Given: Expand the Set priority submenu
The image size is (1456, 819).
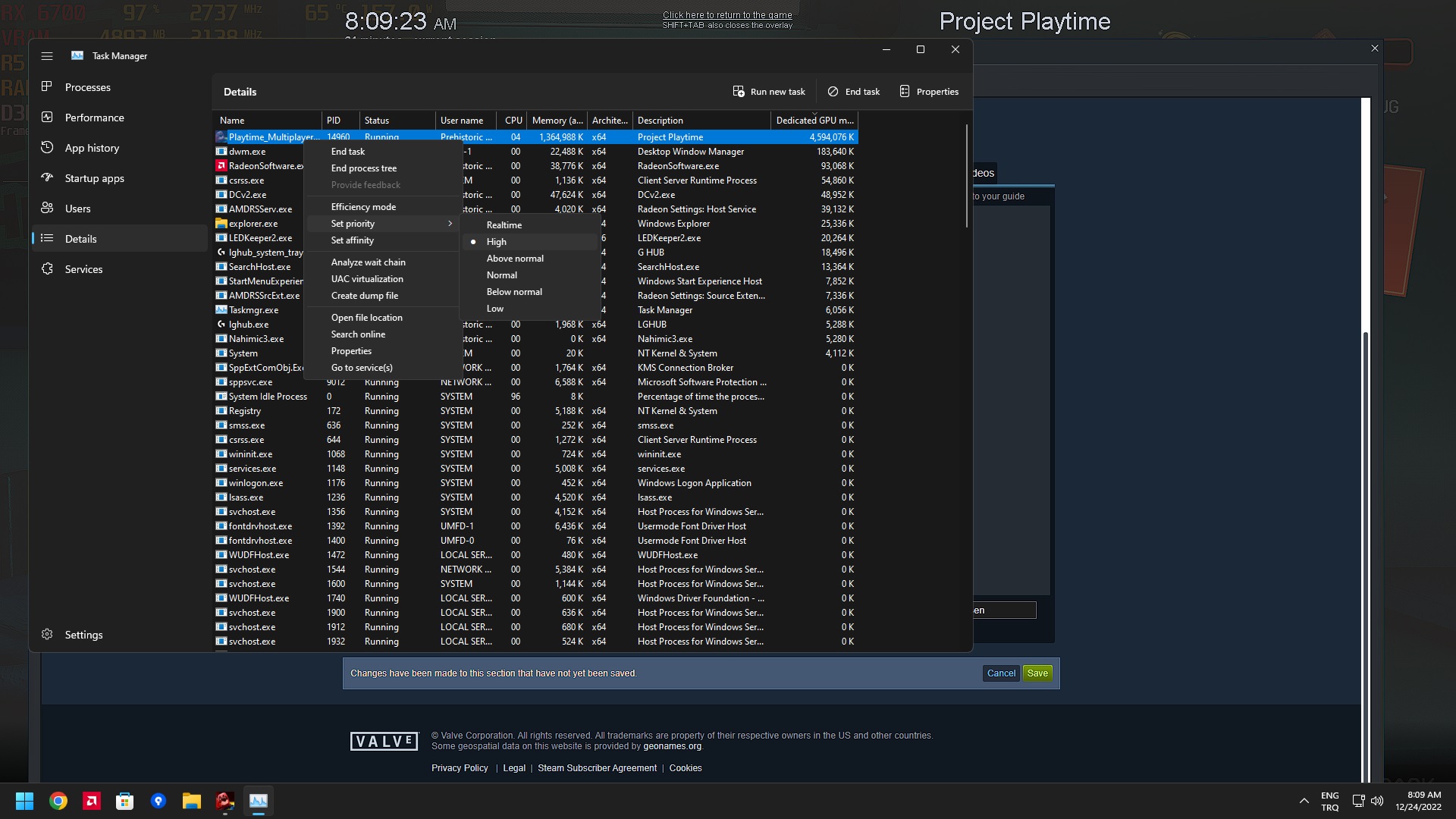Looking at the screenshot, I should (383, 223).
